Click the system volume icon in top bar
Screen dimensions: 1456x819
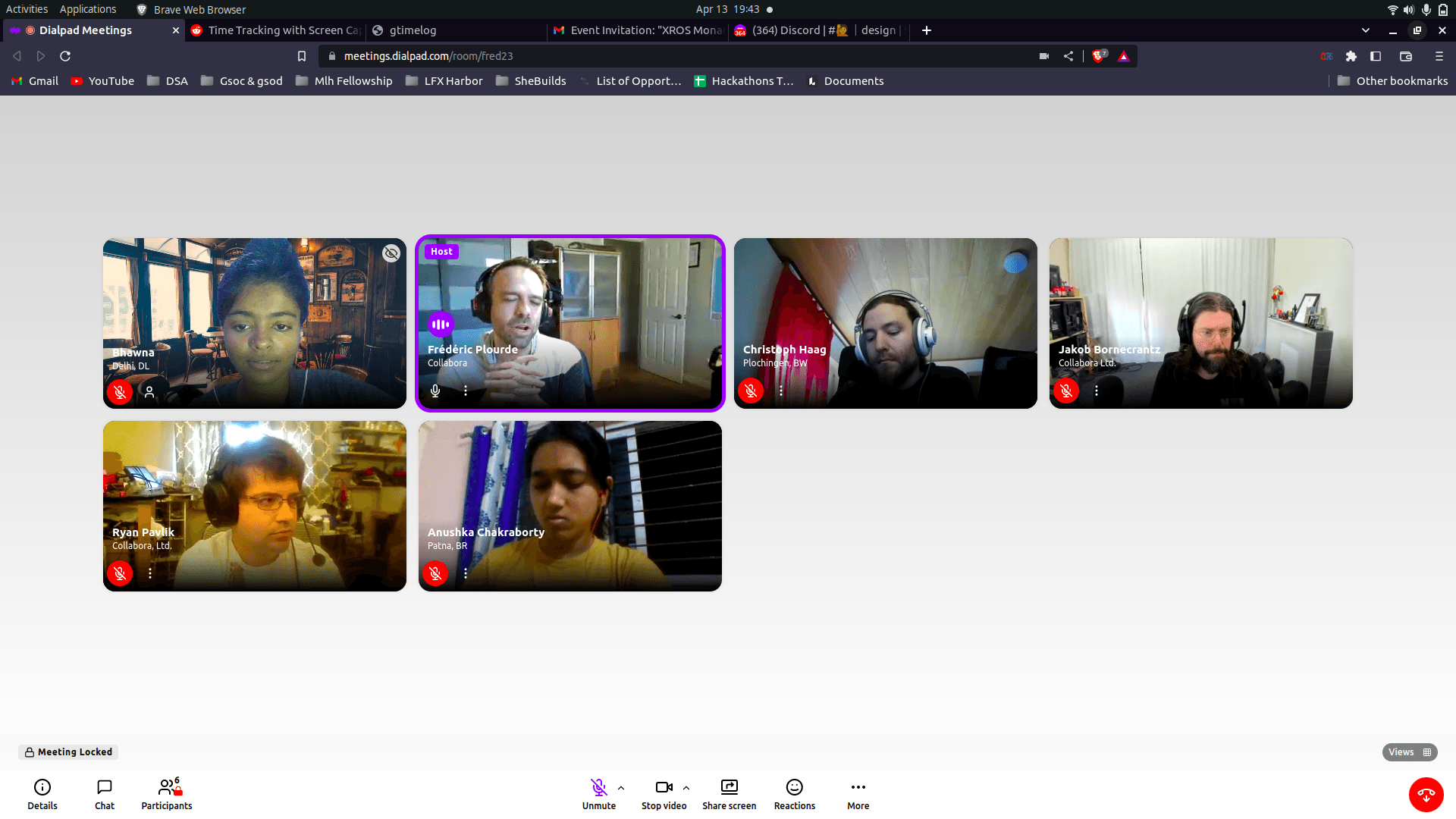point(1408,10)
